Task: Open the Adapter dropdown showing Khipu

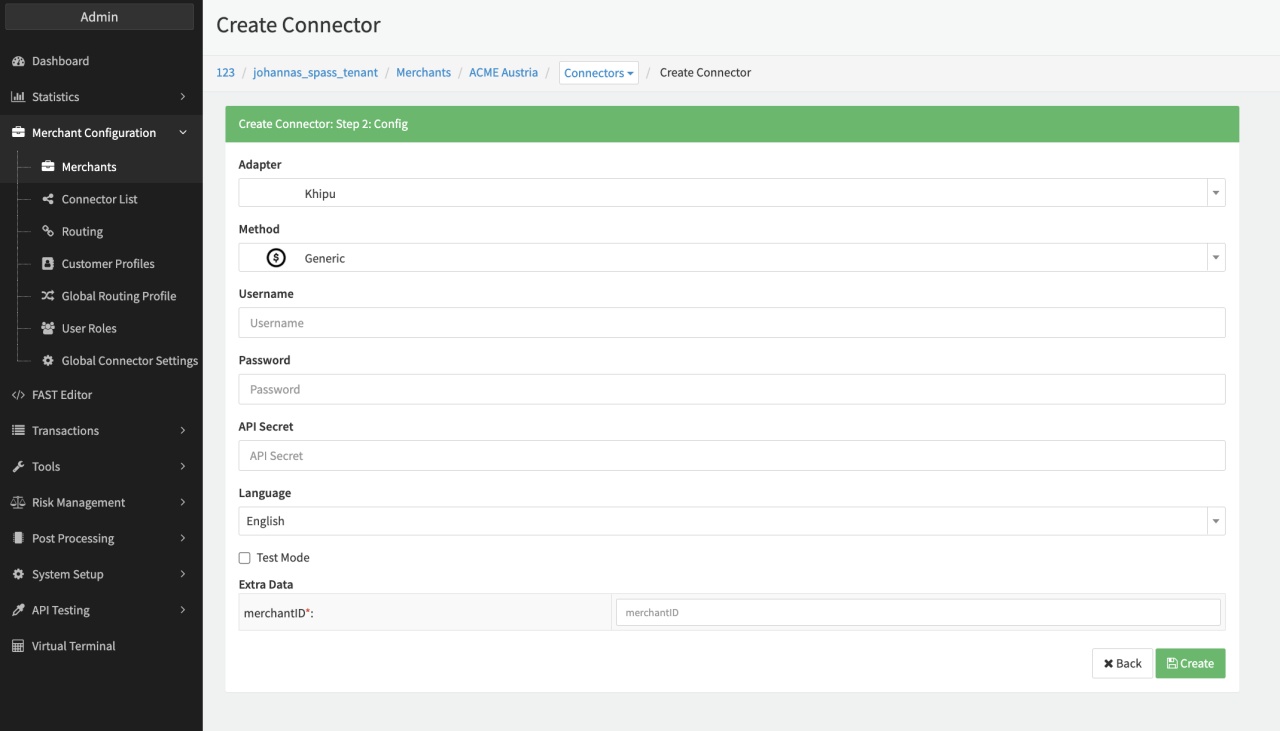Action: click(731, 193)
